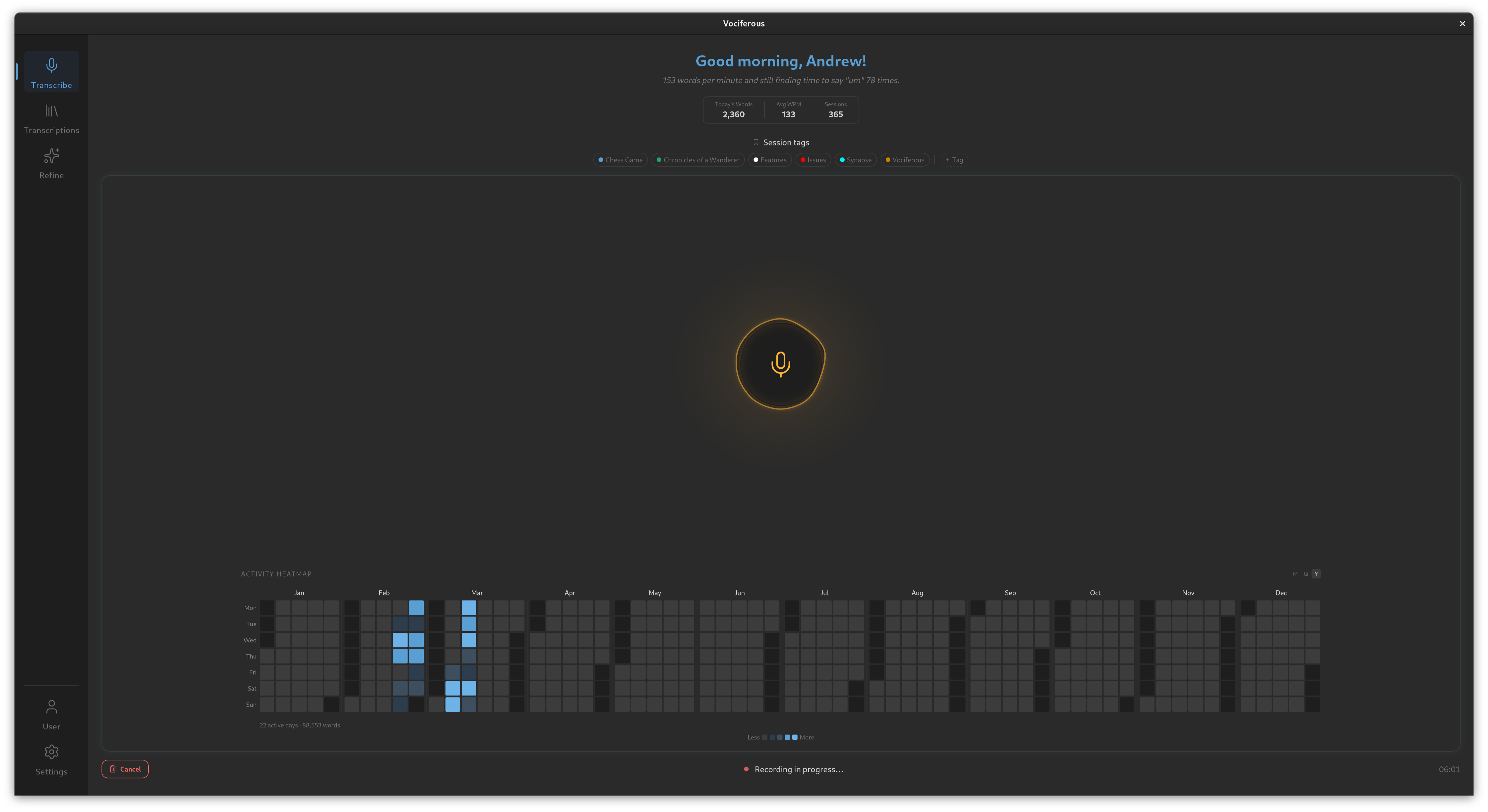
Task: Toggle the Issues tag with red dot
Action: (x=813, y=160)
